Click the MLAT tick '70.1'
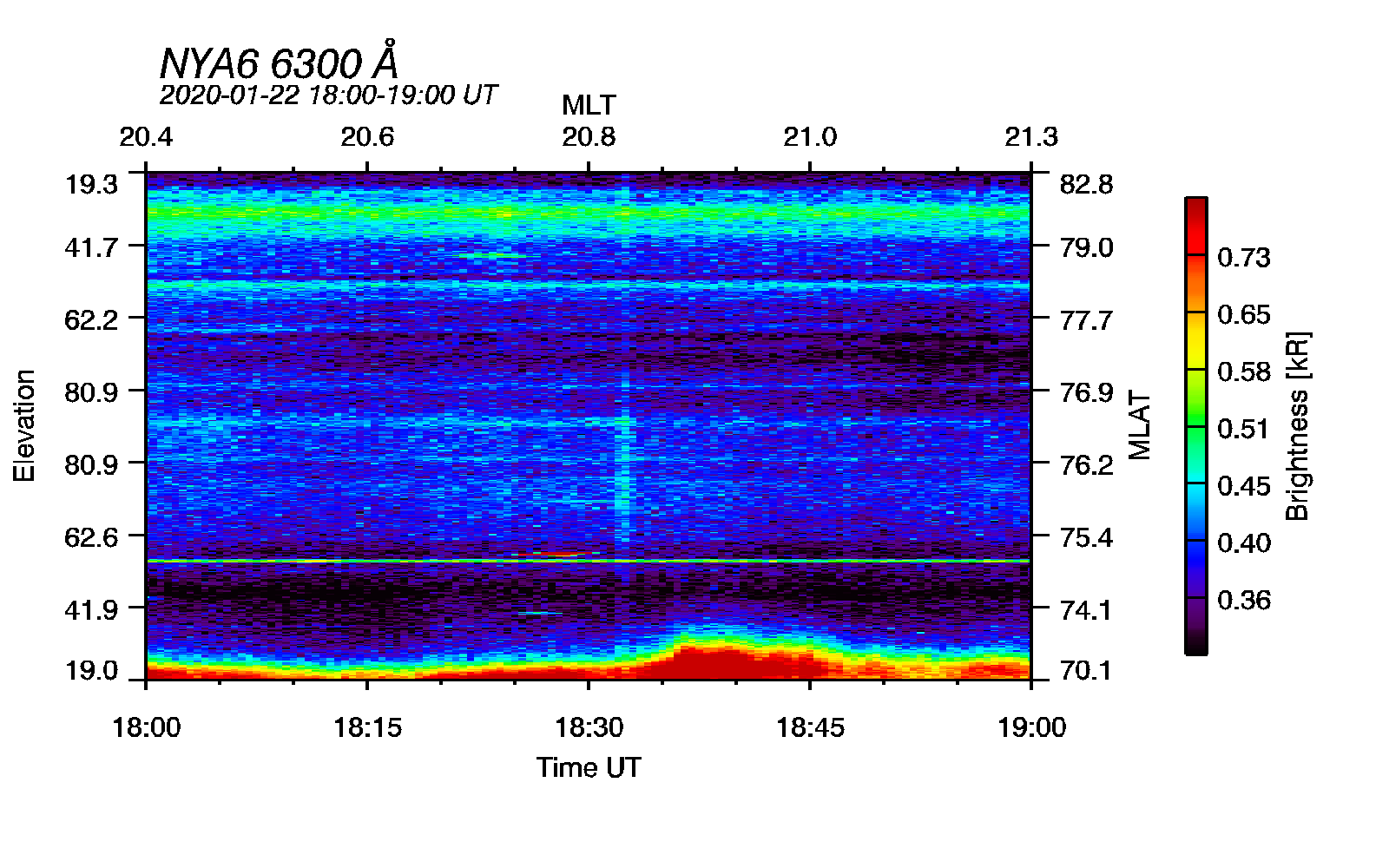The image size is (1389, 868). [1086, 670]
